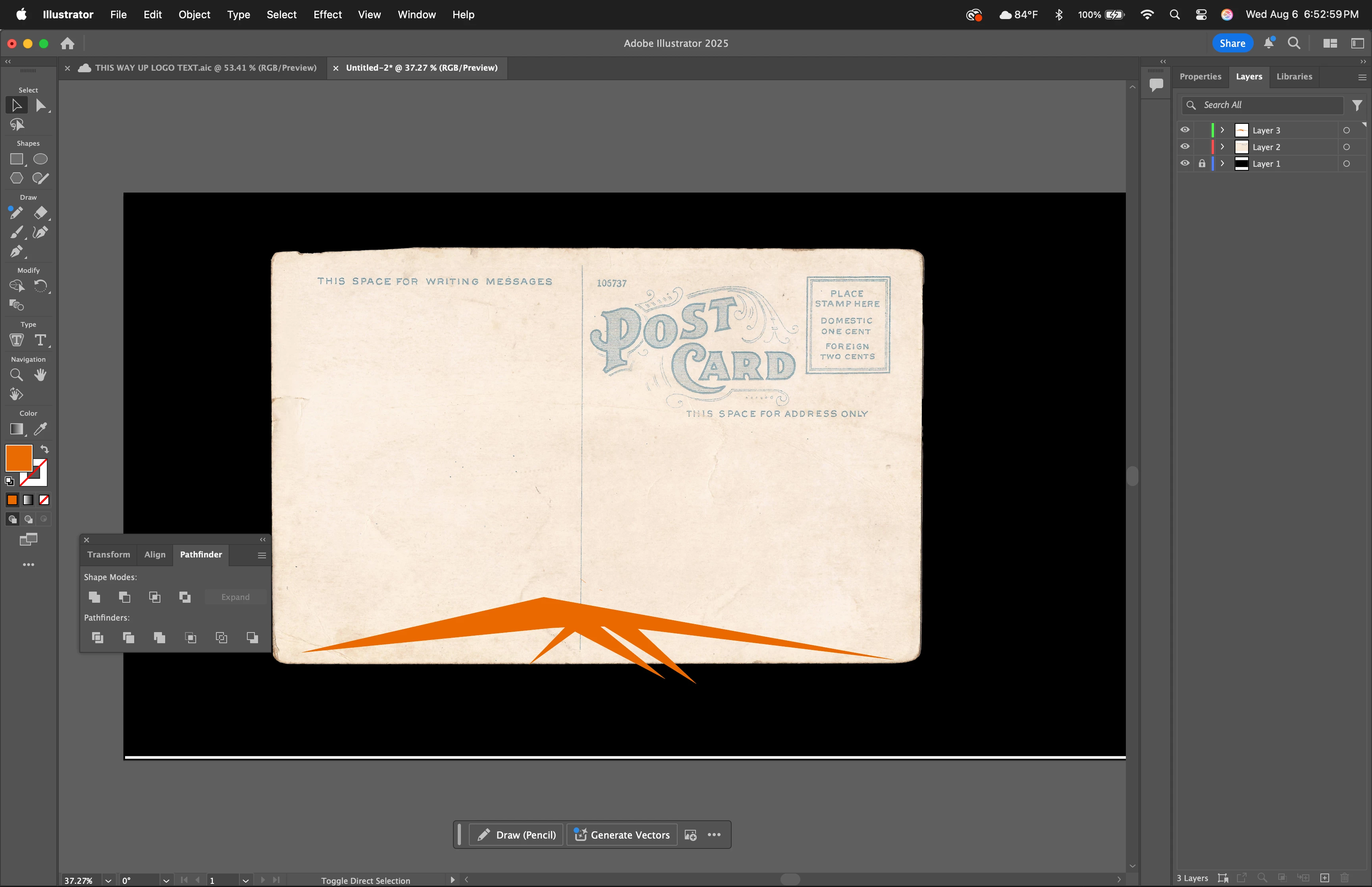Switch to the Properties tab

tap(1200, 77)
